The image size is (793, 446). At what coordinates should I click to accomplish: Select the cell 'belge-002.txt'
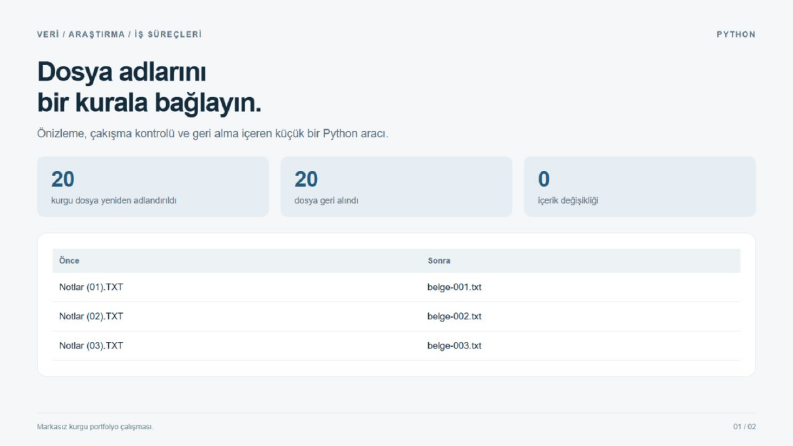(454, 317)
